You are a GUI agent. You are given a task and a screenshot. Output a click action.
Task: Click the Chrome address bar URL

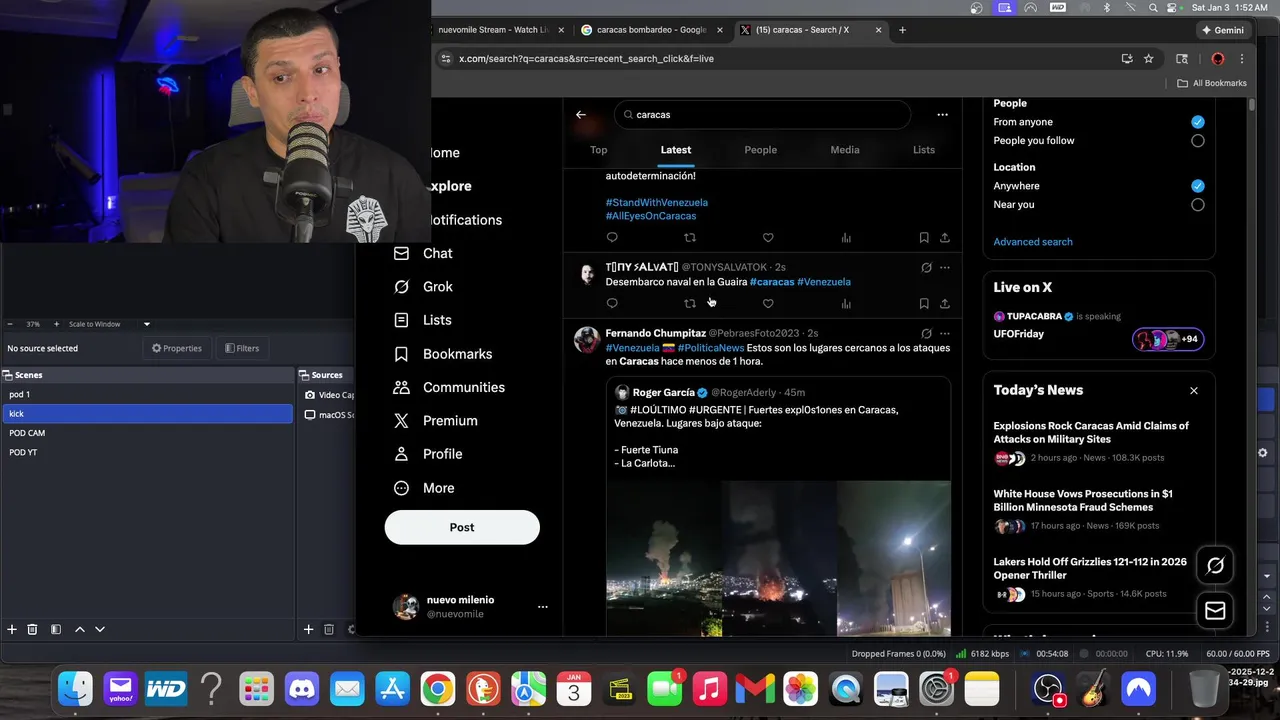(x=586, y=59)
